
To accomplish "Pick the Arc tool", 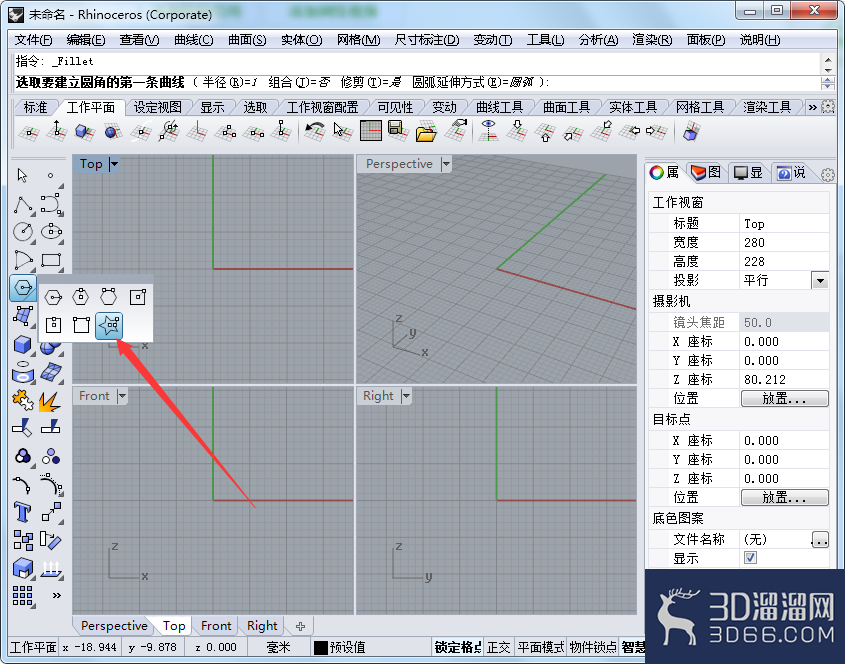I will tap(23, 260).
